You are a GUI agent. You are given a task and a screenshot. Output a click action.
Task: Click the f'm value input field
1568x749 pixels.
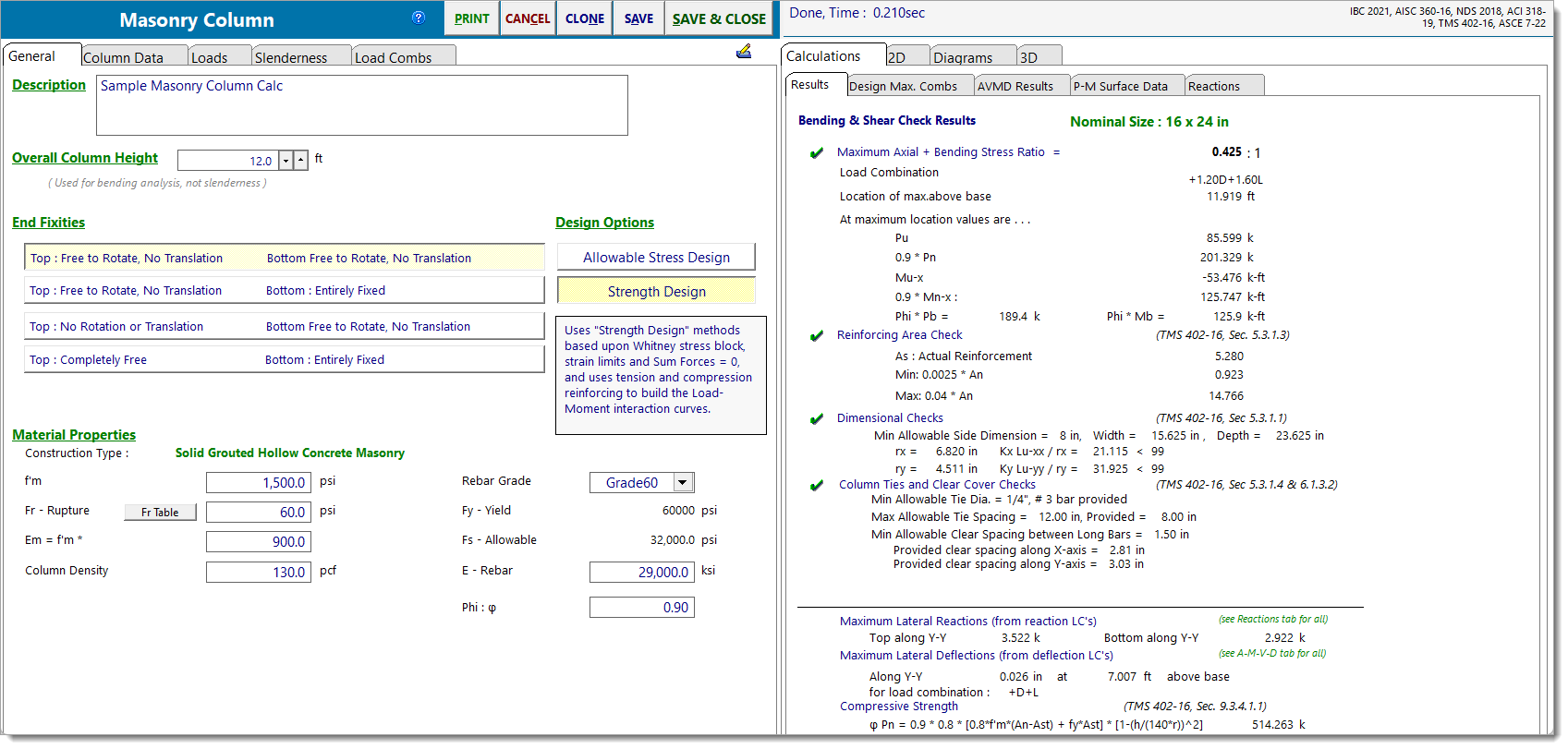pos(259,483)
